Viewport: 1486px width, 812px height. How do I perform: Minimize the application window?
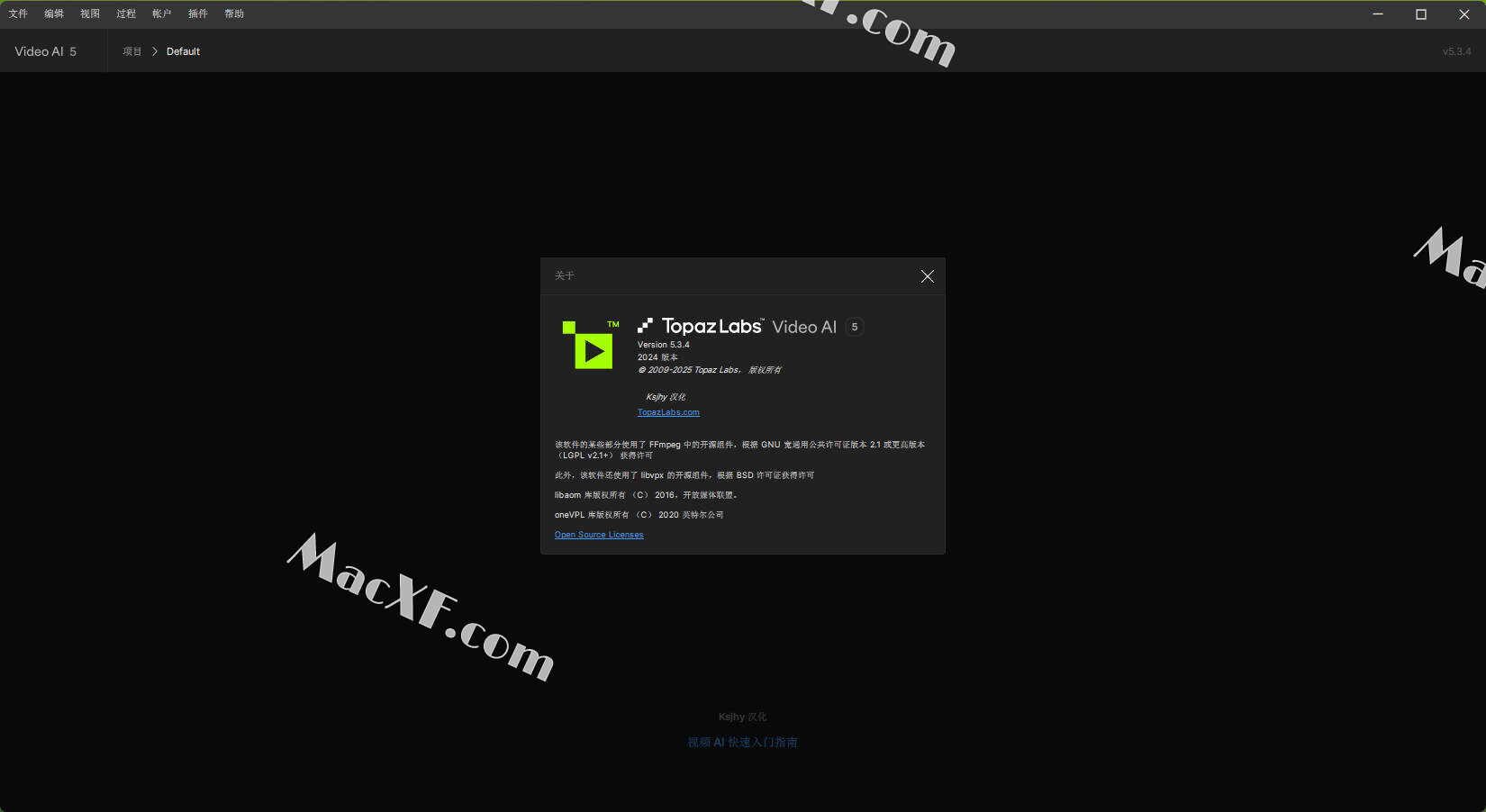[x=1378, y=14]
